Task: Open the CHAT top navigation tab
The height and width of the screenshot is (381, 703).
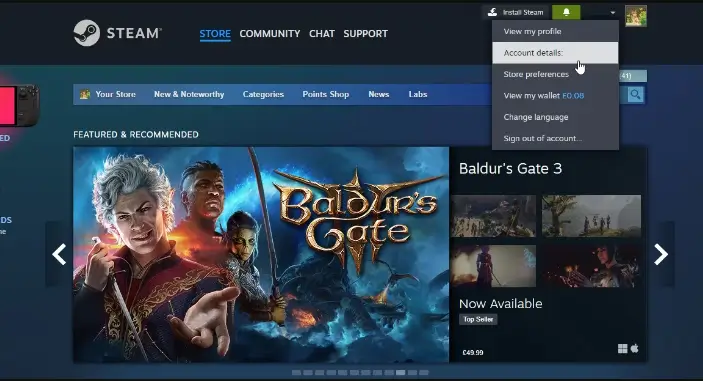Action: tap(322, 34)
